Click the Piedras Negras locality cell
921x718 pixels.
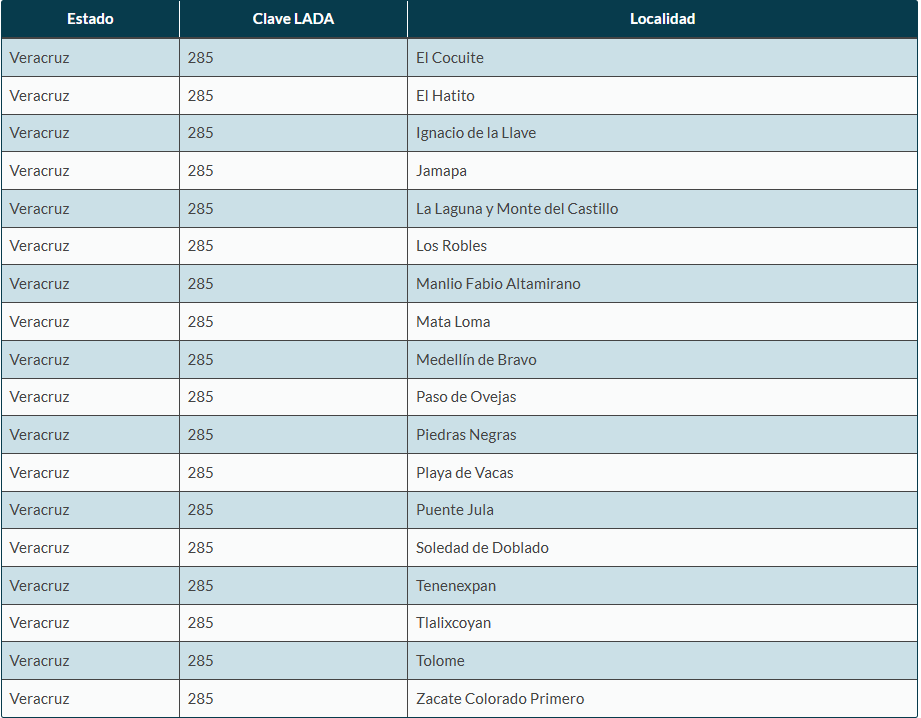point(663,435)
